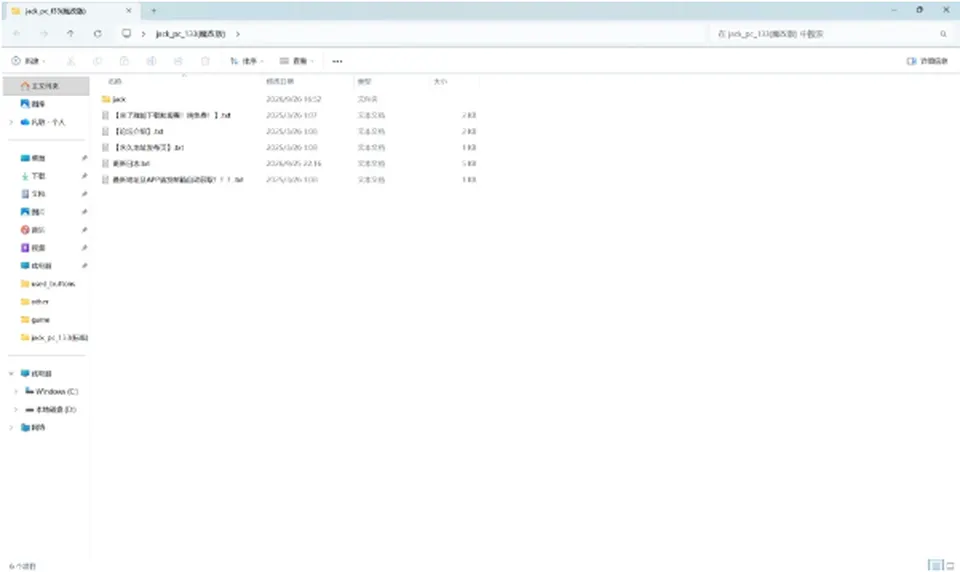Click the chevron after jack_pc_133 in the address bar

[x=238, y=34]
